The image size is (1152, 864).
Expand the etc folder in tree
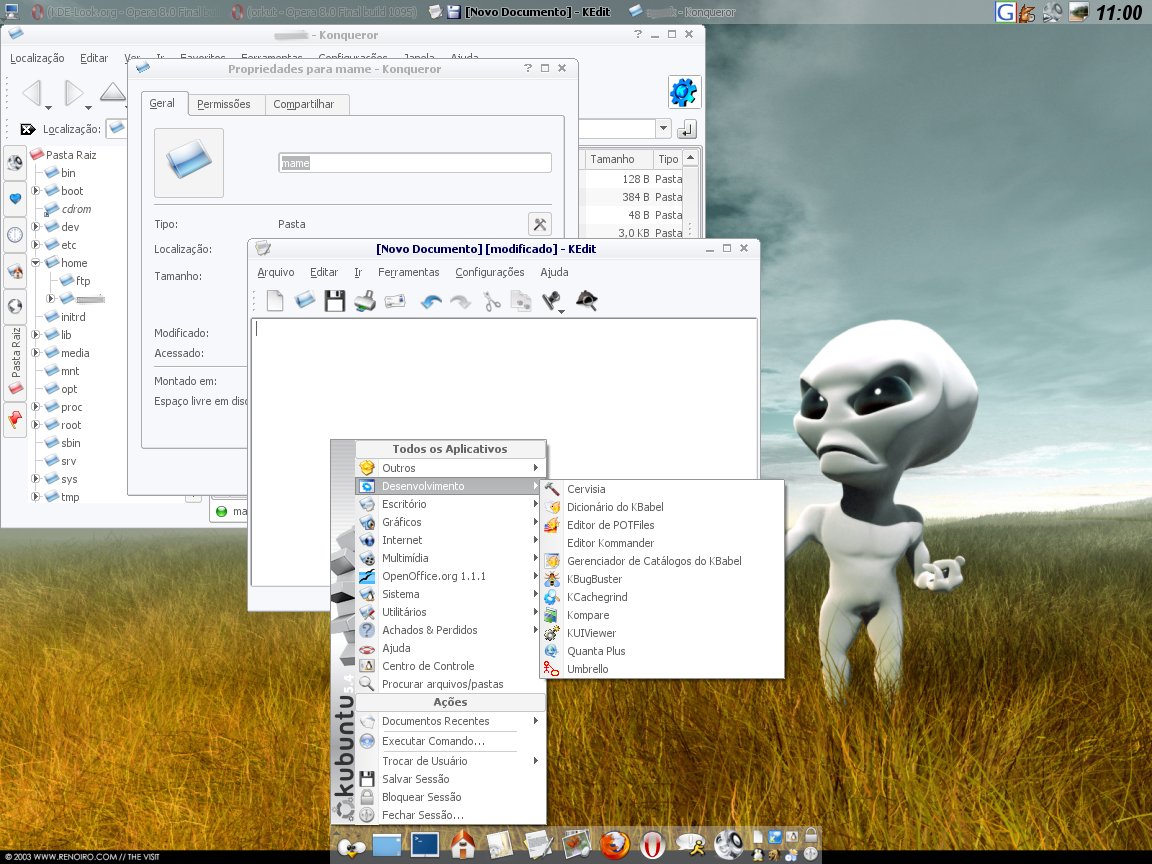pyautogui.click(x=35, y=245)
